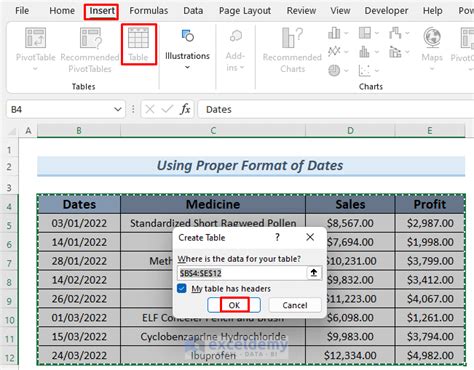Screen dimensions: 474x370
Task: Click OK in Create Table dialog
Action: 234,305
